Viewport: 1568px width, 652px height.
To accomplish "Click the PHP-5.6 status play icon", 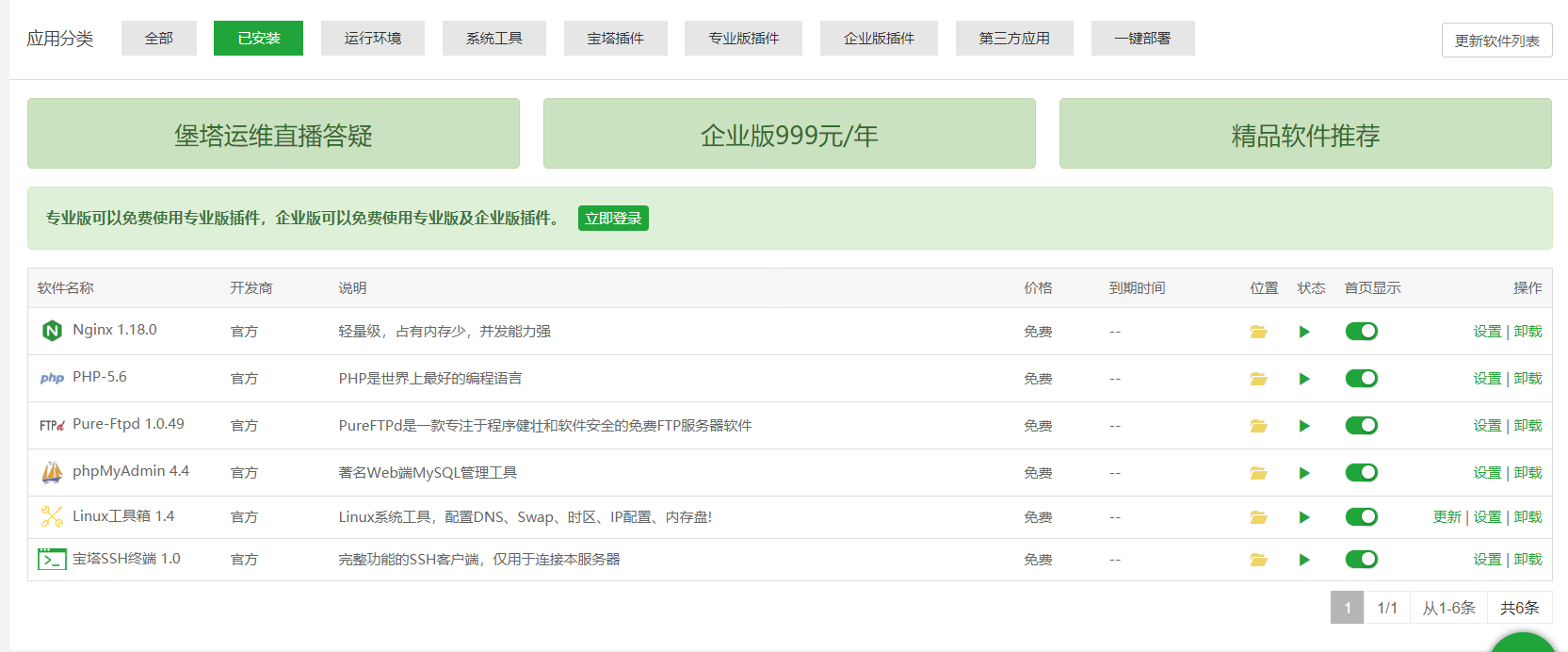I will pos(1304,379).
